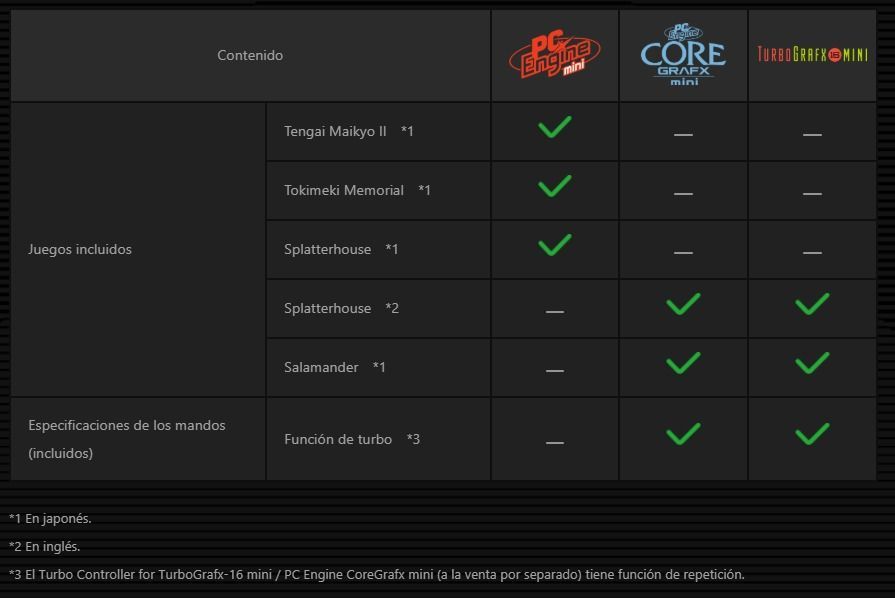Click the Especificaciones de los mandos cell

[x=127, y=439]
